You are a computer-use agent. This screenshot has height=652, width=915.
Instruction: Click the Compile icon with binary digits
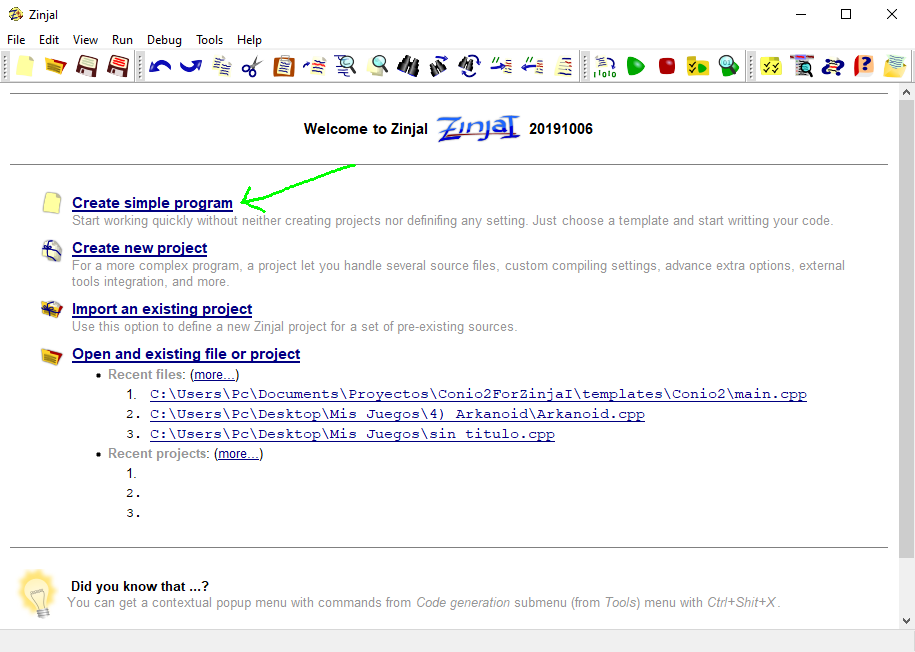(605, 66)
